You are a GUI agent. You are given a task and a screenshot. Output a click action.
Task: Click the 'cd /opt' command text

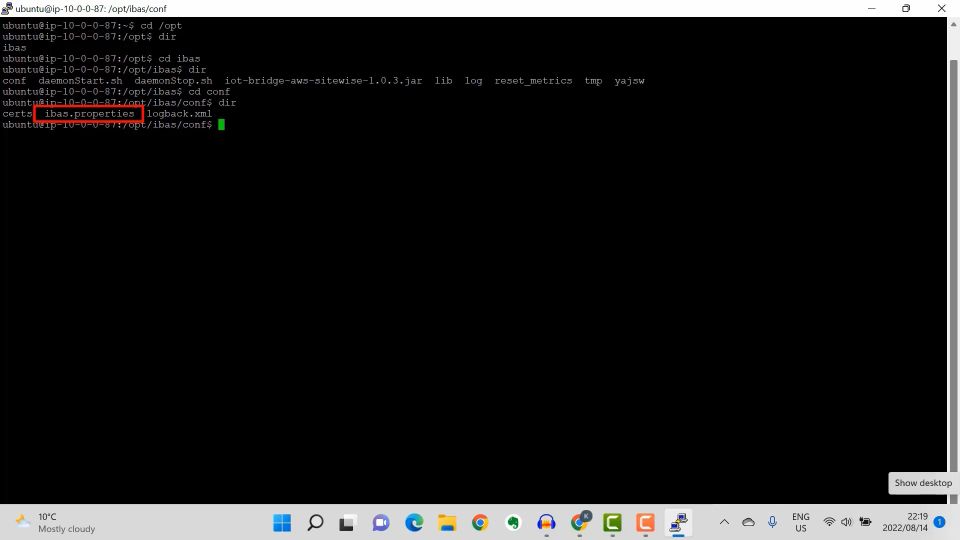[x=161, y=25]
